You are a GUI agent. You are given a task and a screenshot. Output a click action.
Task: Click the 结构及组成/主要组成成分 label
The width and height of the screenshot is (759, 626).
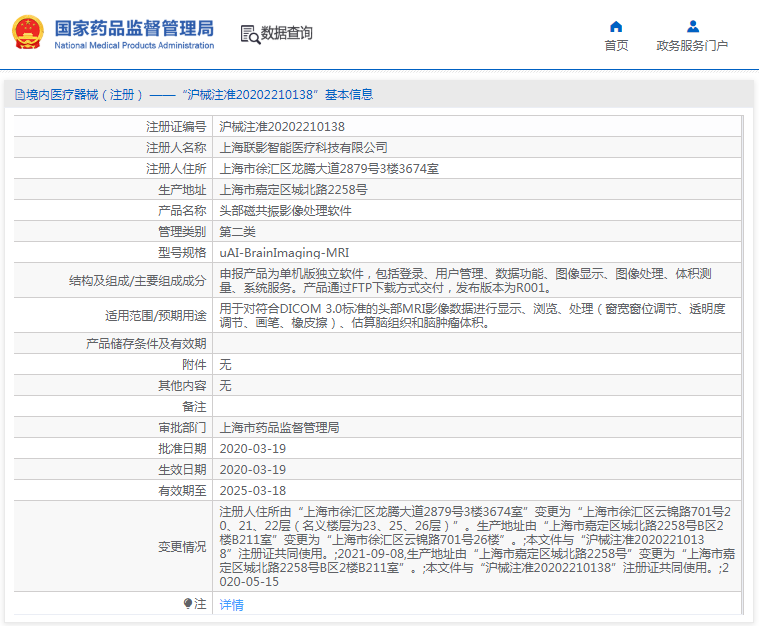[137, 281]
